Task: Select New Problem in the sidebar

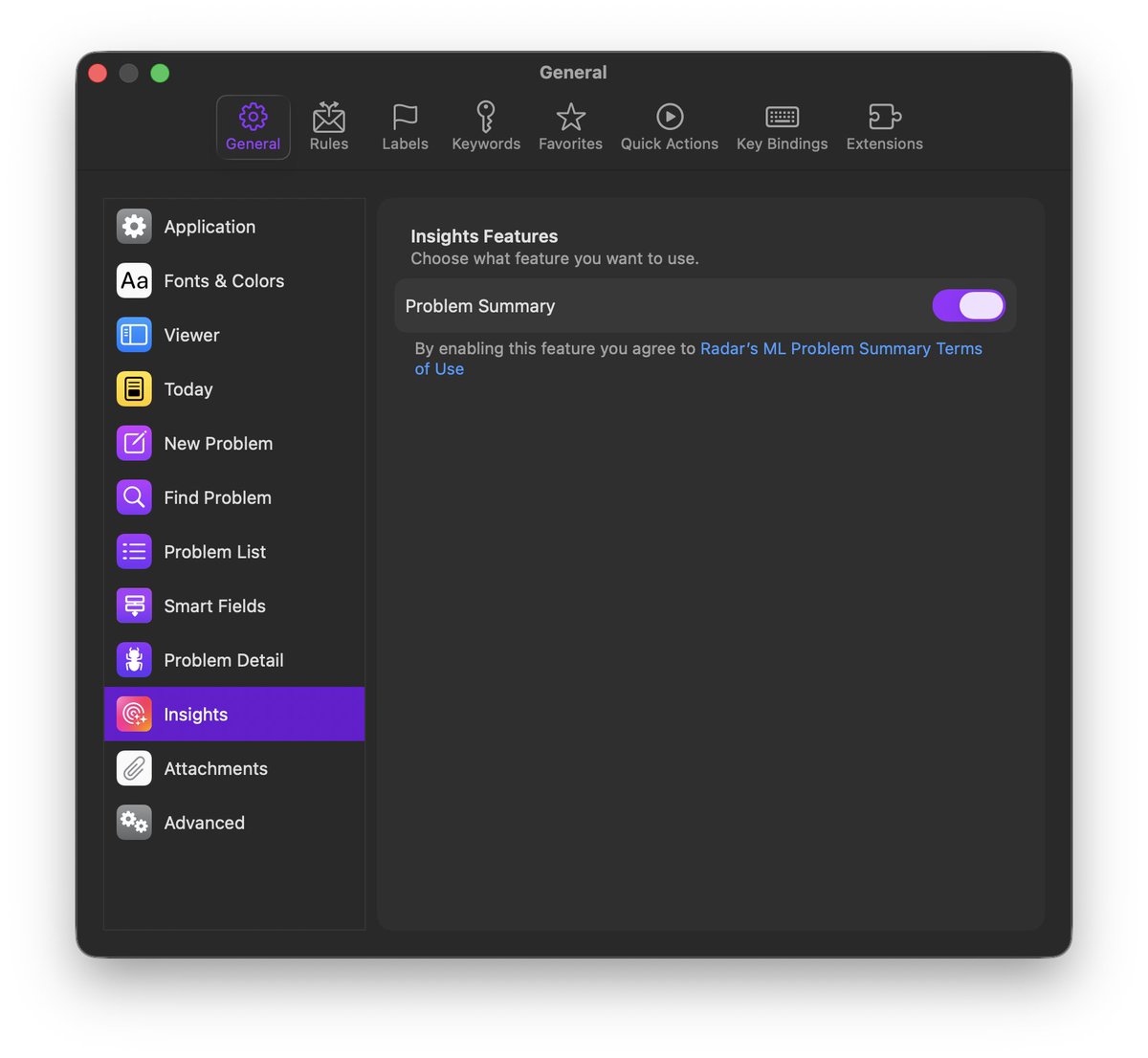Action: pyautogui.click(x=234, y=444)
